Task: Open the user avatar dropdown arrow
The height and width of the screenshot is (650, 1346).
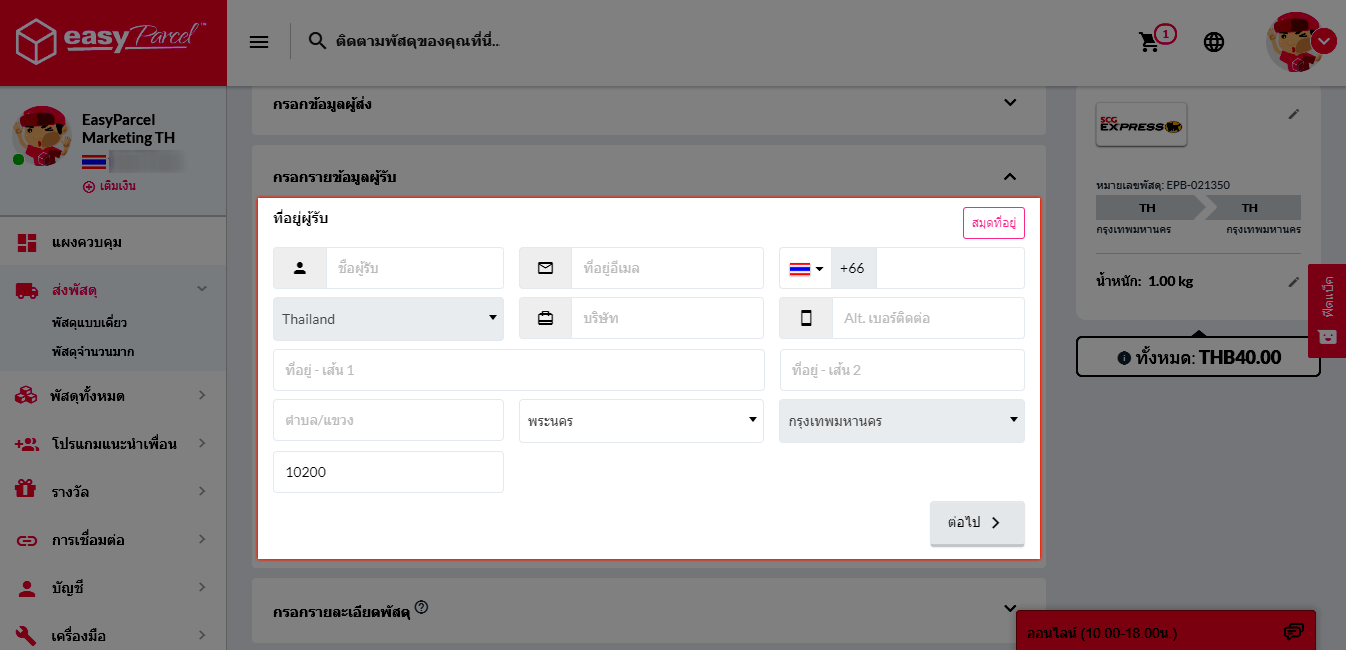Action: click(x=1324, y=41)
